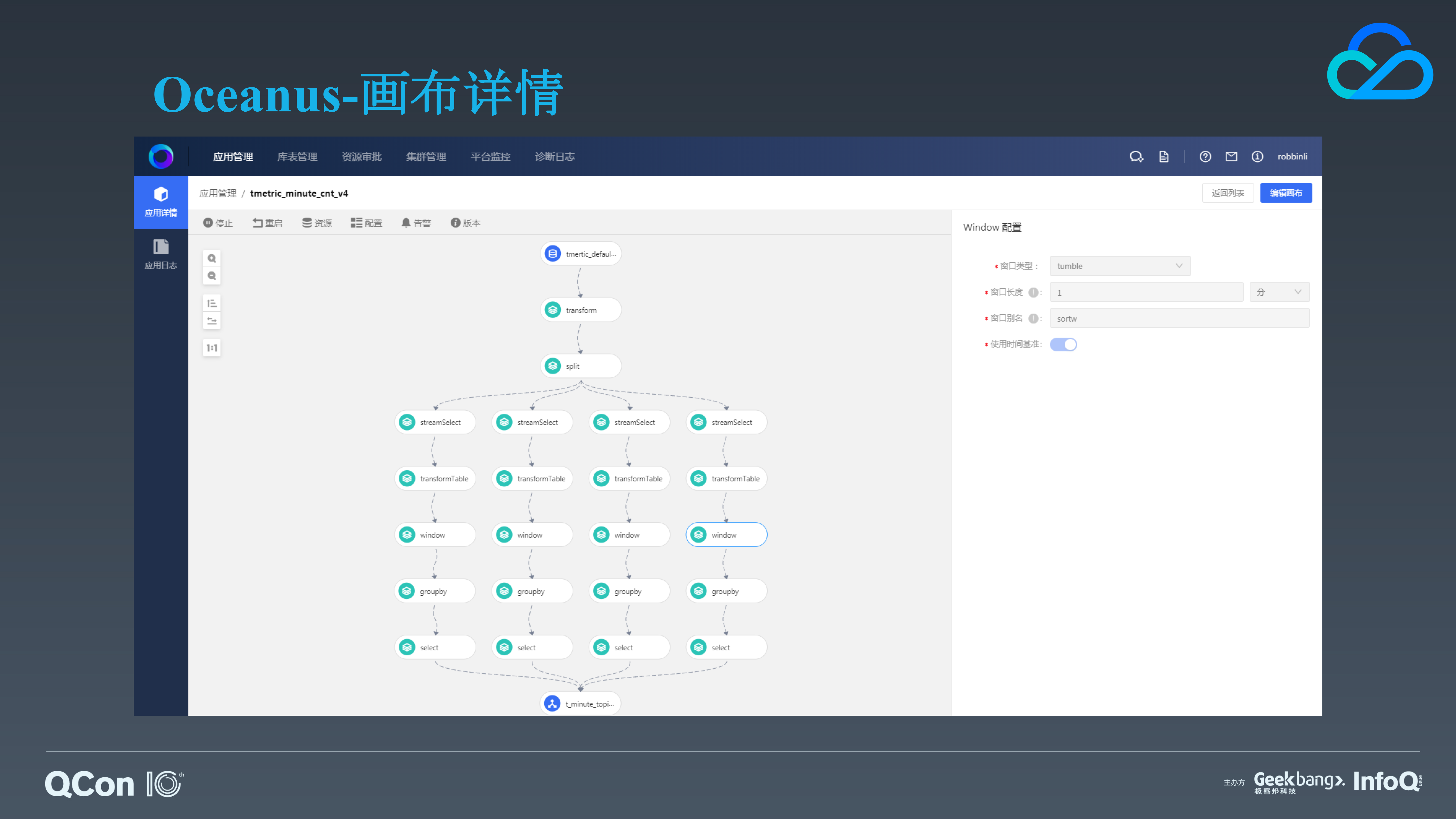Select the t_minute_topi... sink node
Image resolution: width=1456 pixels, height=819 pixels.
(x=580, y=704)
